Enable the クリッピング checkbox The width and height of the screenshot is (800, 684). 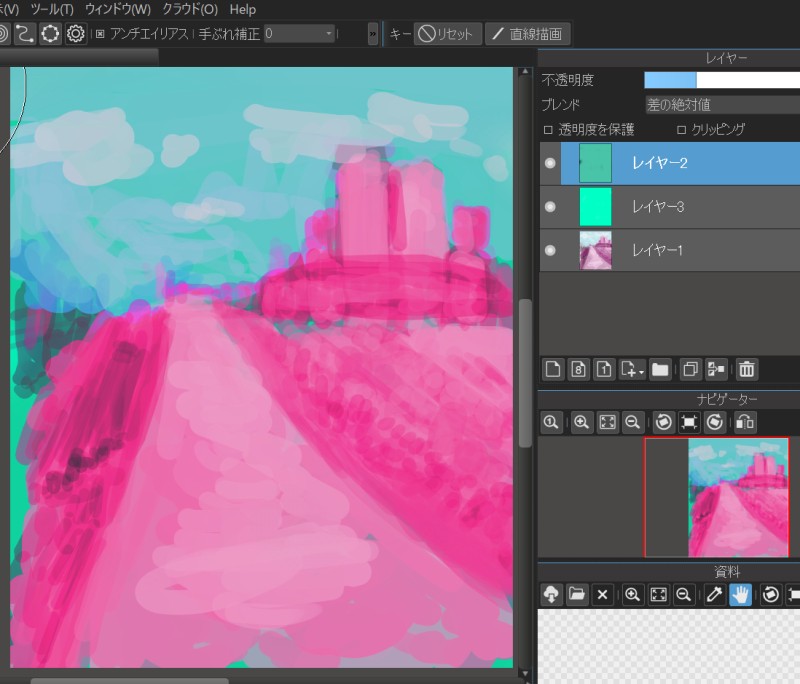pyautogui.click(x=681, y=130)
